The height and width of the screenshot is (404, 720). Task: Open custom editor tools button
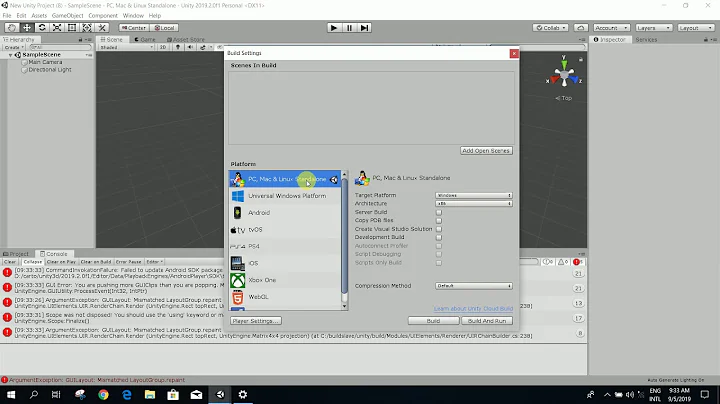pos(102,28)
